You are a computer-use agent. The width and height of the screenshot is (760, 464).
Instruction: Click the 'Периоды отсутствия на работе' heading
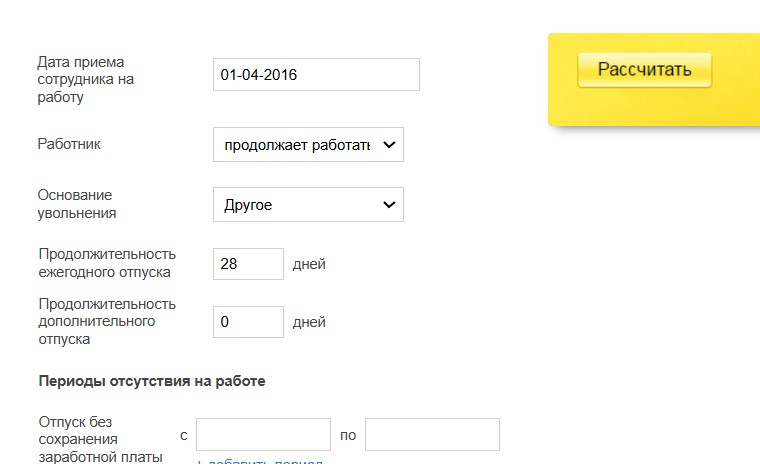(x=152, y=381)
